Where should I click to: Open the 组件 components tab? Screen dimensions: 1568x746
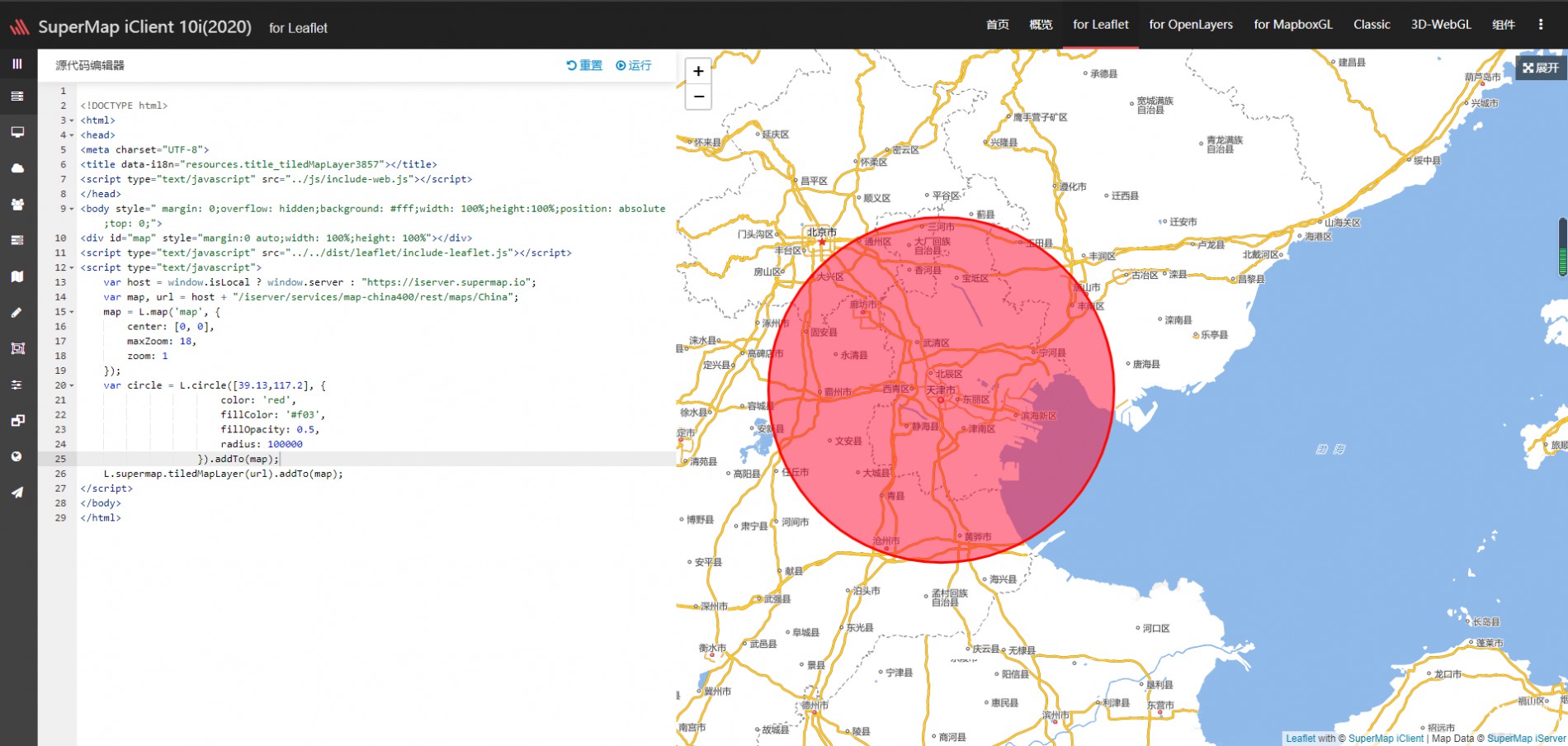(x=1503, y=25)
